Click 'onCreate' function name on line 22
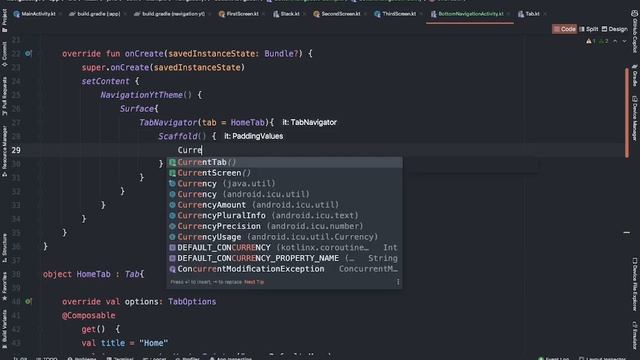 point(144,53)
